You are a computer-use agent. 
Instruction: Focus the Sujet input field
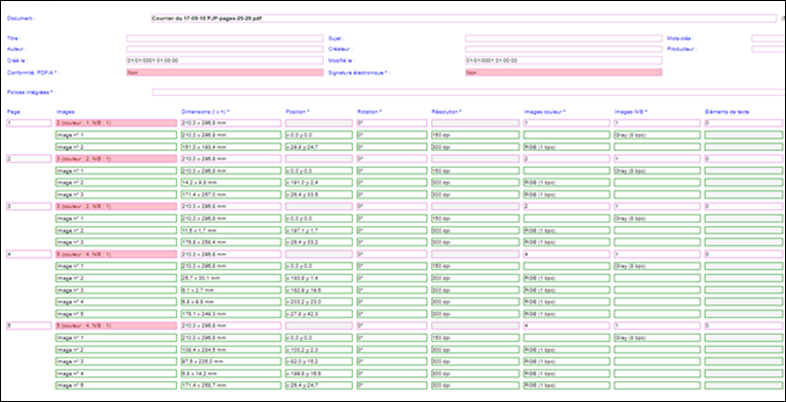coord(560,38)
